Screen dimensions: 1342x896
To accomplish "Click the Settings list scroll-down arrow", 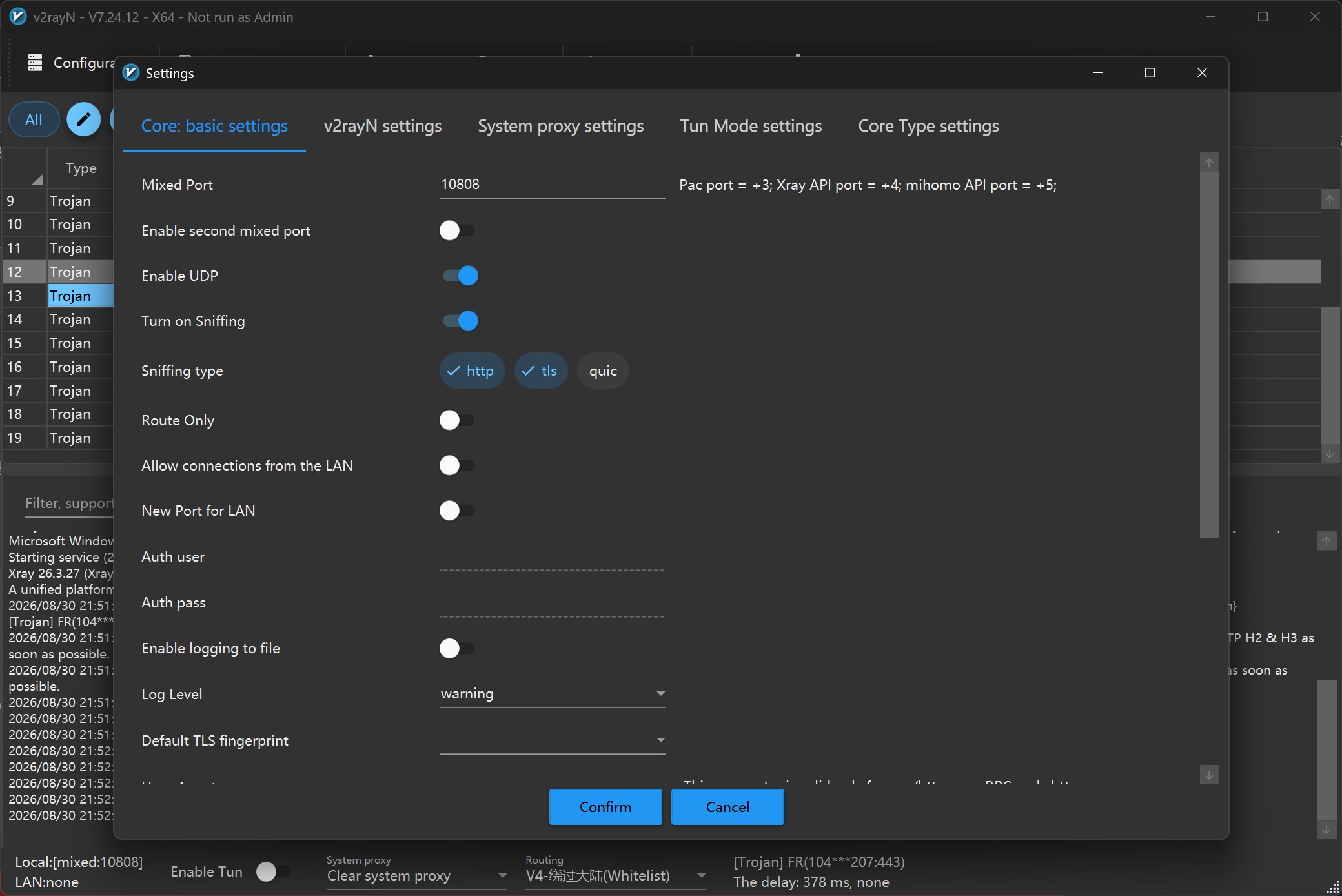I will pos(1209,774).
